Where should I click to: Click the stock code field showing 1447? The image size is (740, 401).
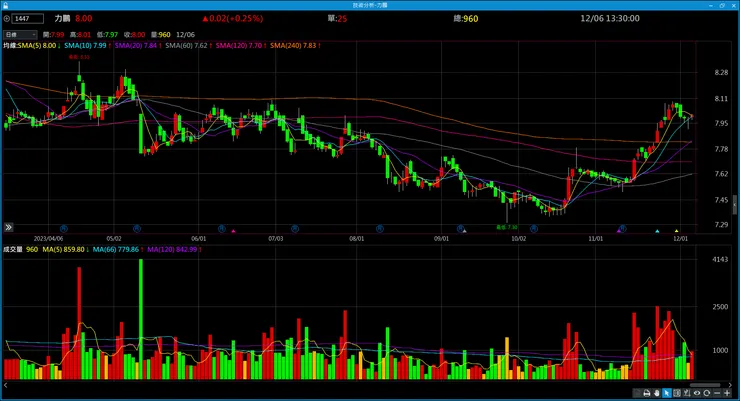click(x=28, y=18)
